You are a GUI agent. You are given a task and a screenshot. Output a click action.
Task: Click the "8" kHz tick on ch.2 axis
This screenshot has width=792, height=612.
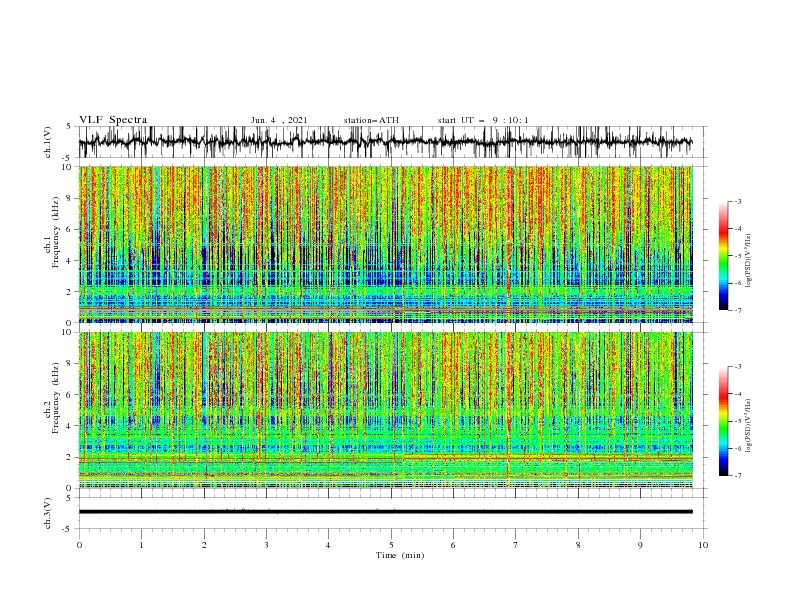[x=70, y=364]
